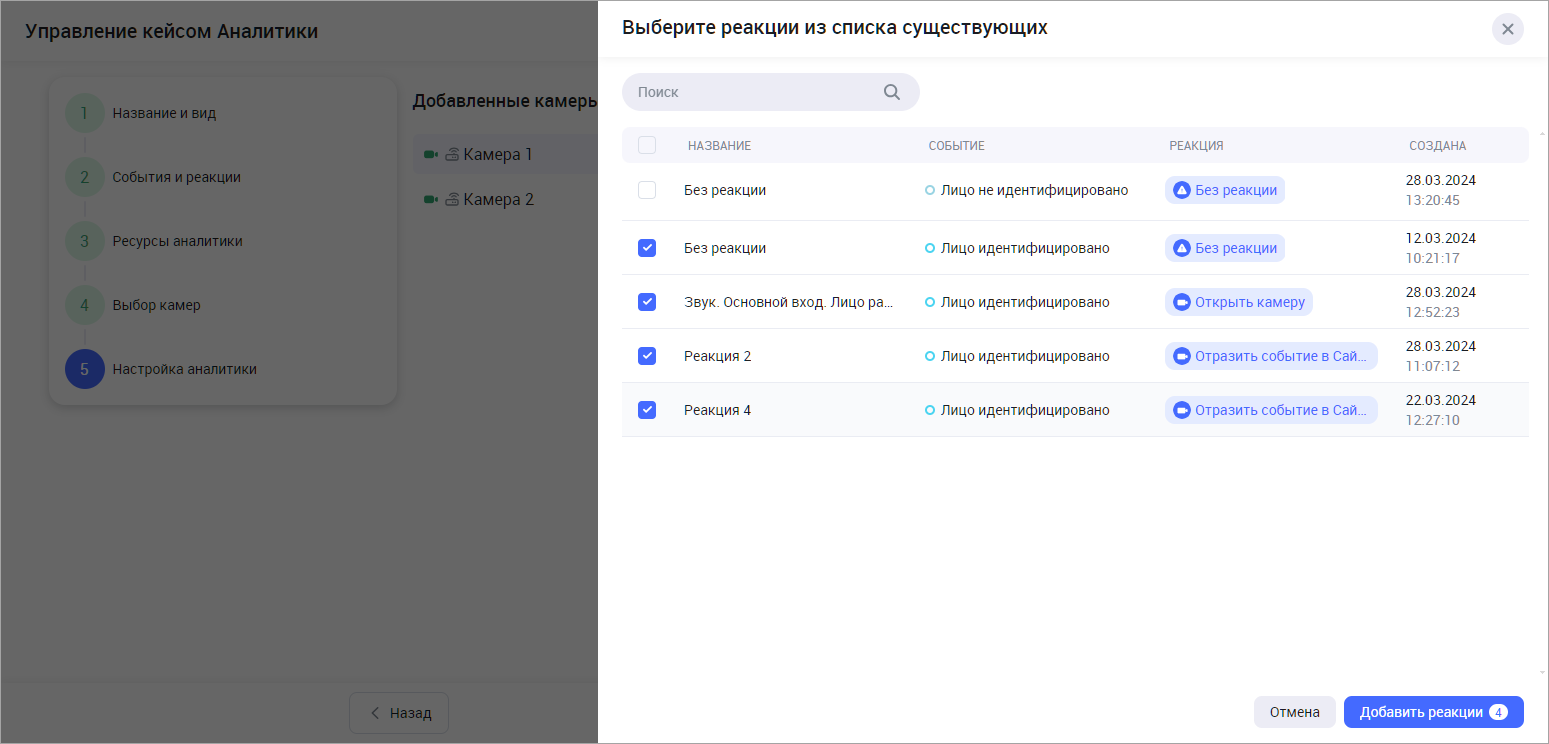
Task: Uncheck the 'Звук. Основной вход' row checkbox
Action: [x=647, y=302]
